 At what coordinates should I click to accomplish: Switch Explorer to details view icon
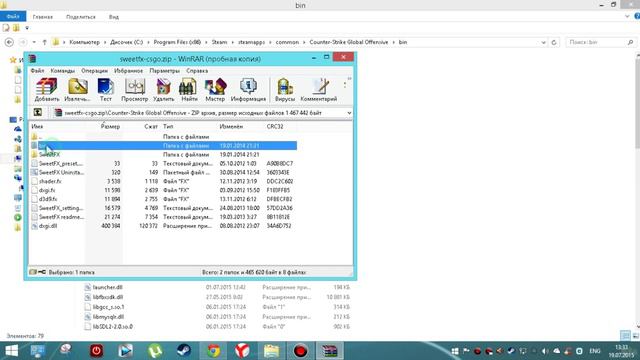click(x=625, y=336)
